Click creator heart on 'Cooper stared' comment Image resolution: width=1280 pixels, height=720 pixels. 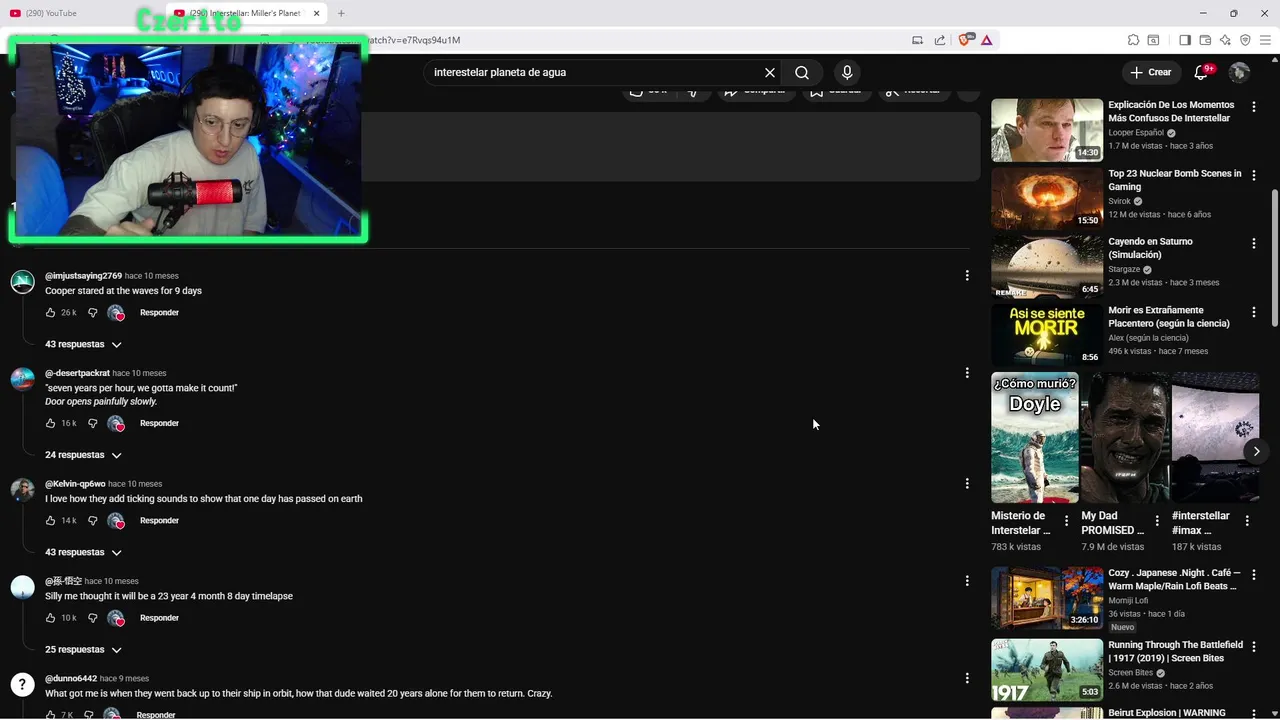click(116, 313)
